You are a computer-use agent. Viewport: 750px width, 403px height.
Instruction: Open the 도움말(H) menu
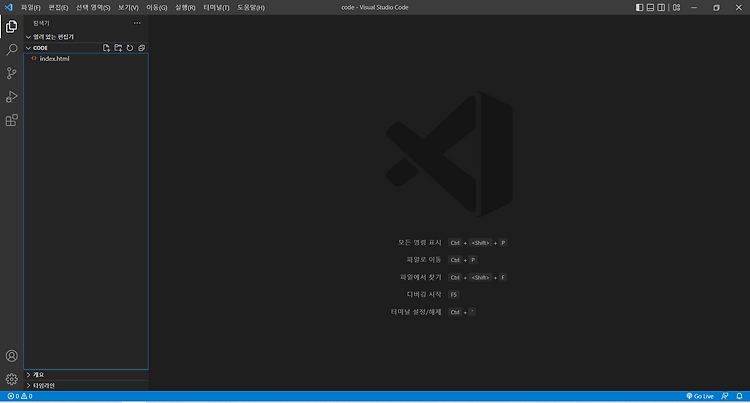[x=251, y=8]
